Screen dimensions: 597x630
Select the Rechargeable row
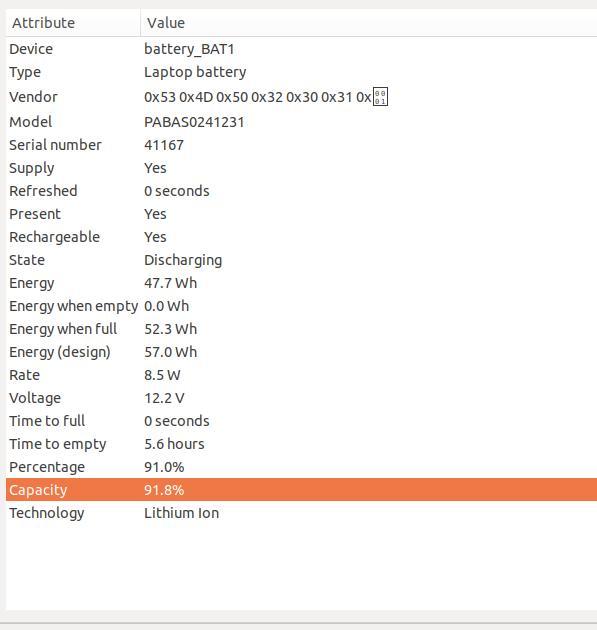click(301, 237)
